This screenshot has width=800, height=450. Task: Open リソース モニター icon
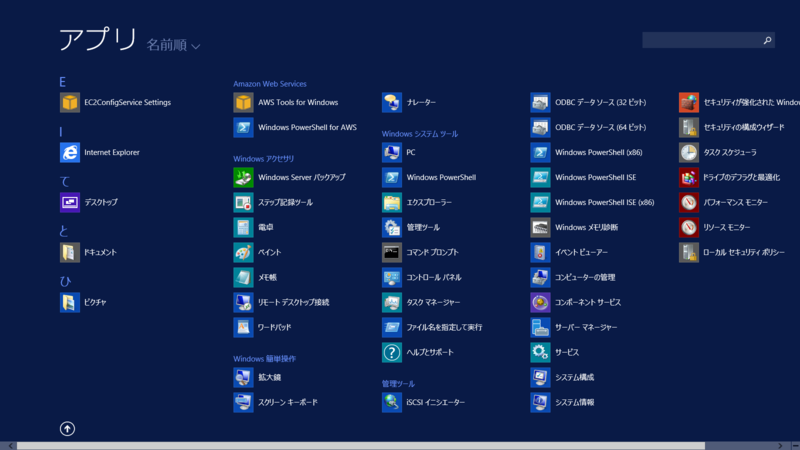coord(689,228)
